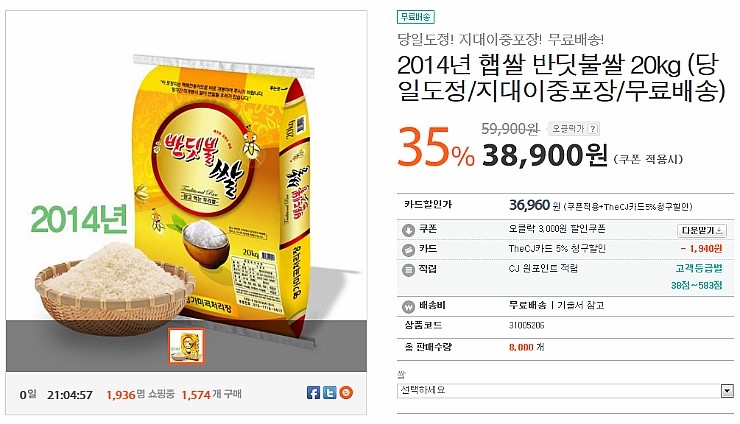Click the green 무료배송 badge

416,17
